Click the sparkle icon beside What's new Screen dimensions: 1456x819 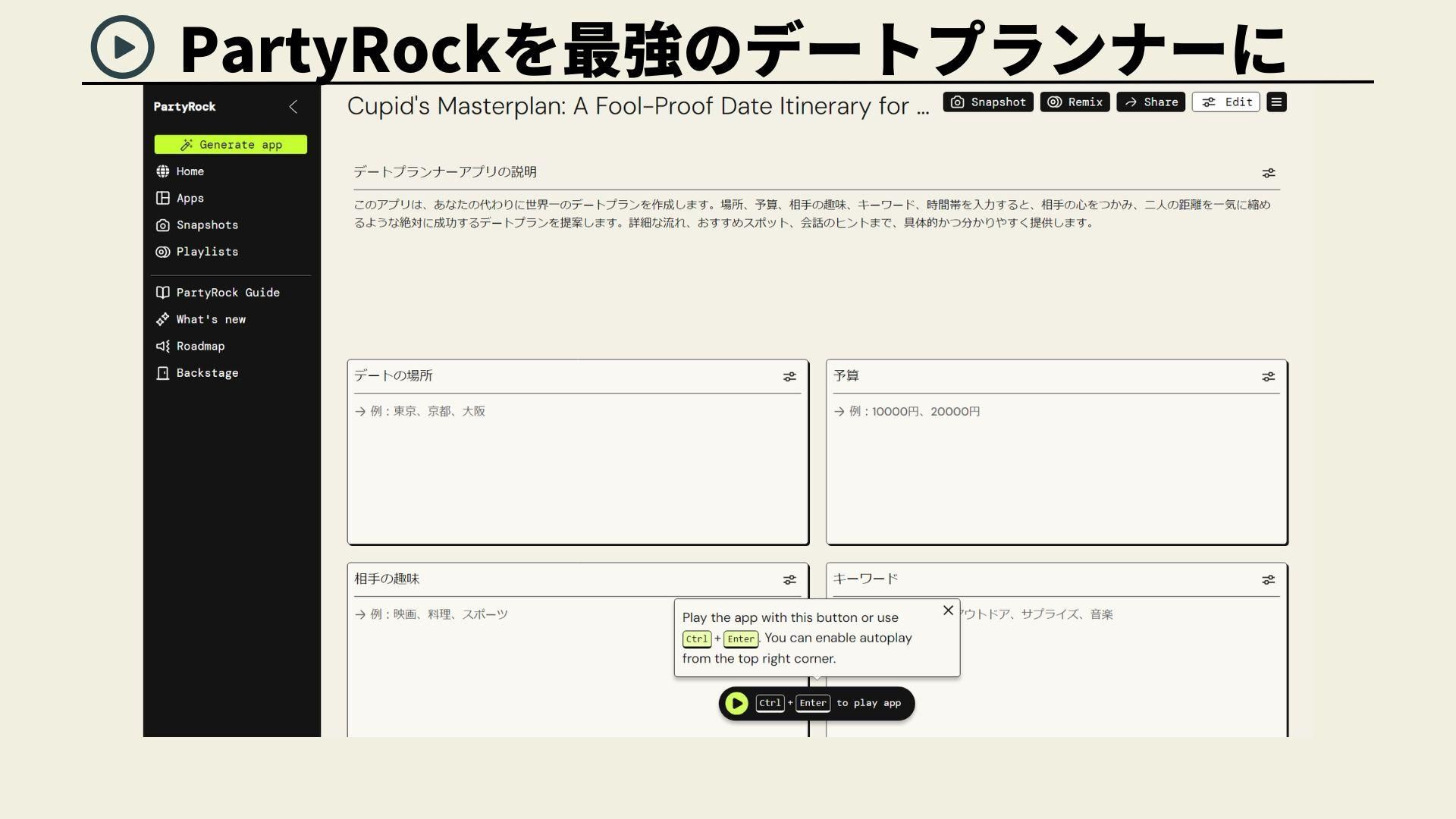(162, 319)
